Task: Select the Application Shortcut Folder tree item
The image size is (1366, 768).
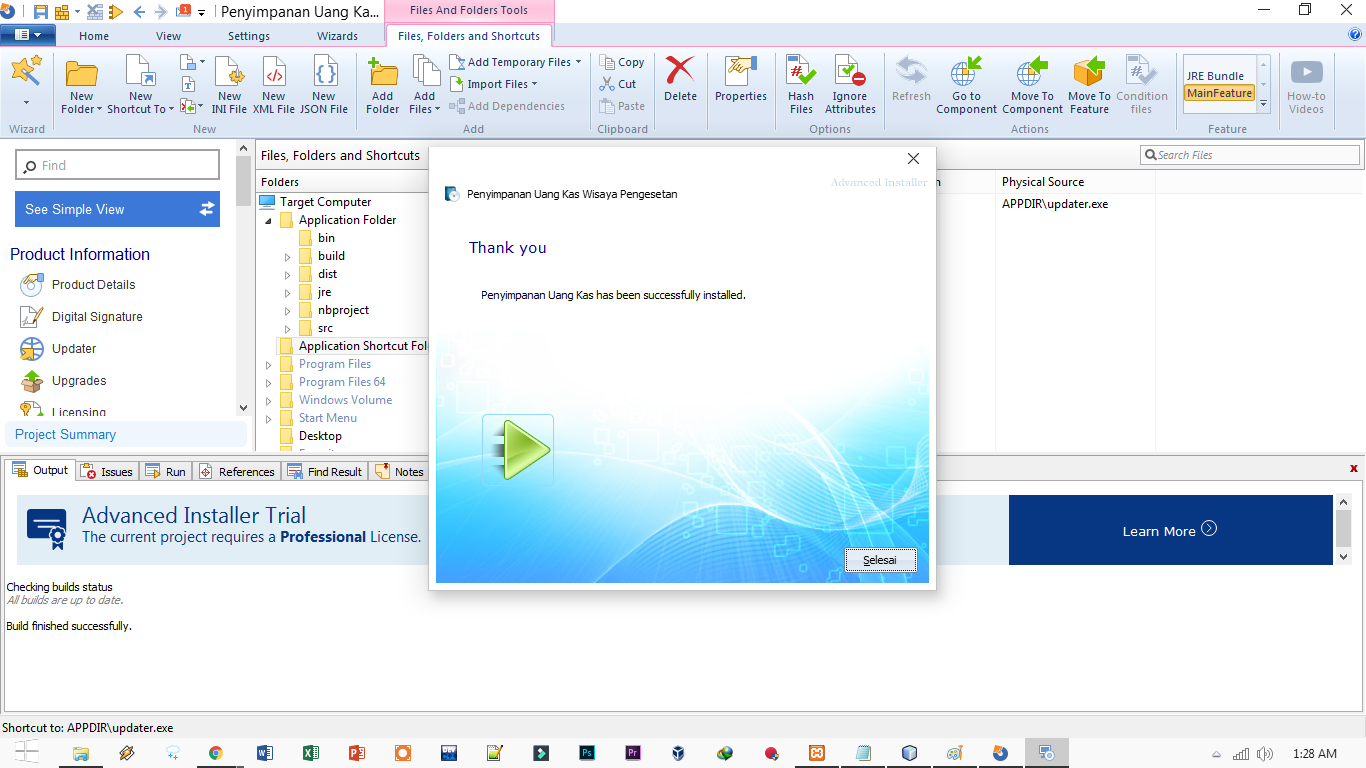Action: (354, 346)
